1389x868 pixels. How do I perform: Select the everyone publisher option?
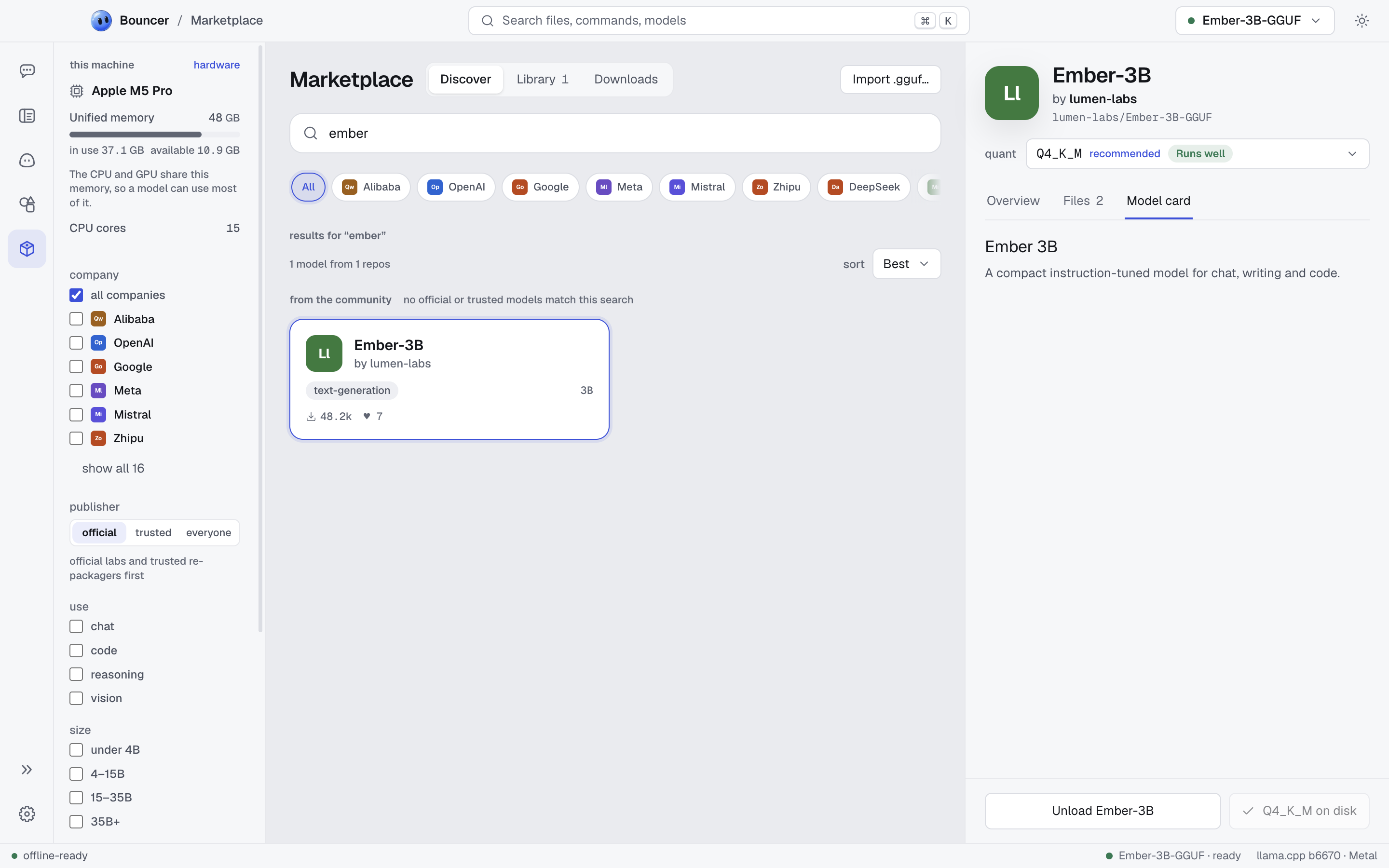click(x=208, y=533)
